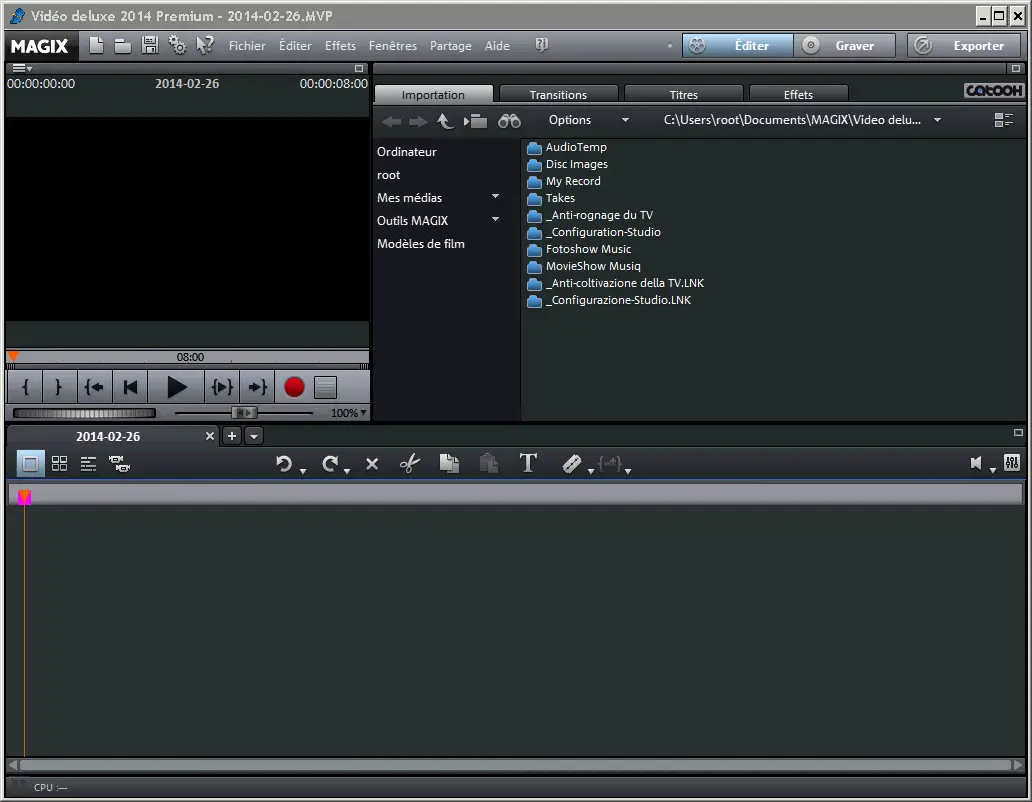Image resolution: width=1032 pixels, height=802 pixels.
Task: Activate the context help cursor icon
Action: tap(205, 45)
